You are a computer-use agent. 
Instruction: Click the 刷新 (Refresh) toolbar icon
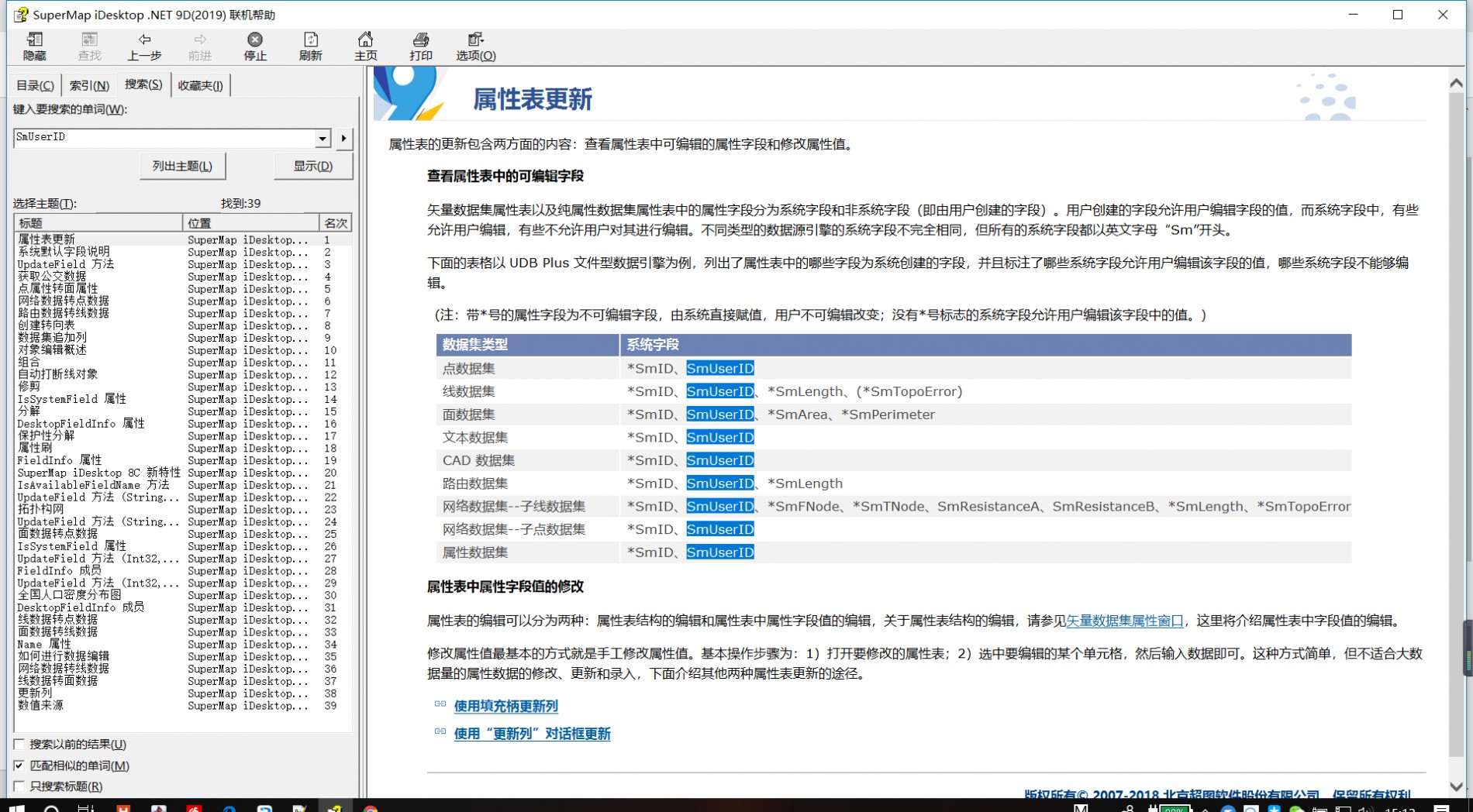click(x=310, y=46)
